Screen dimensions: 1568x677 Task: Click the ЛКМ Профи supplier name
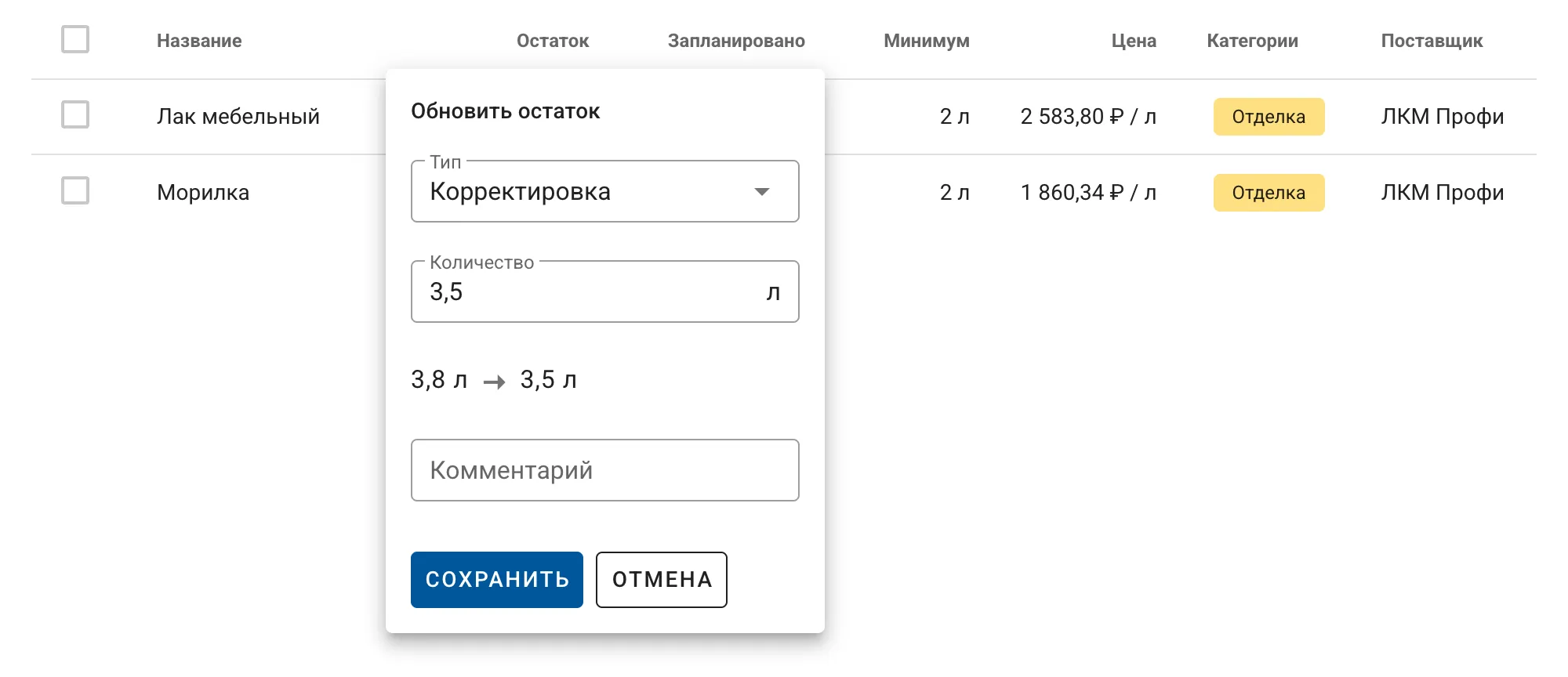[x=1443, y=115]
